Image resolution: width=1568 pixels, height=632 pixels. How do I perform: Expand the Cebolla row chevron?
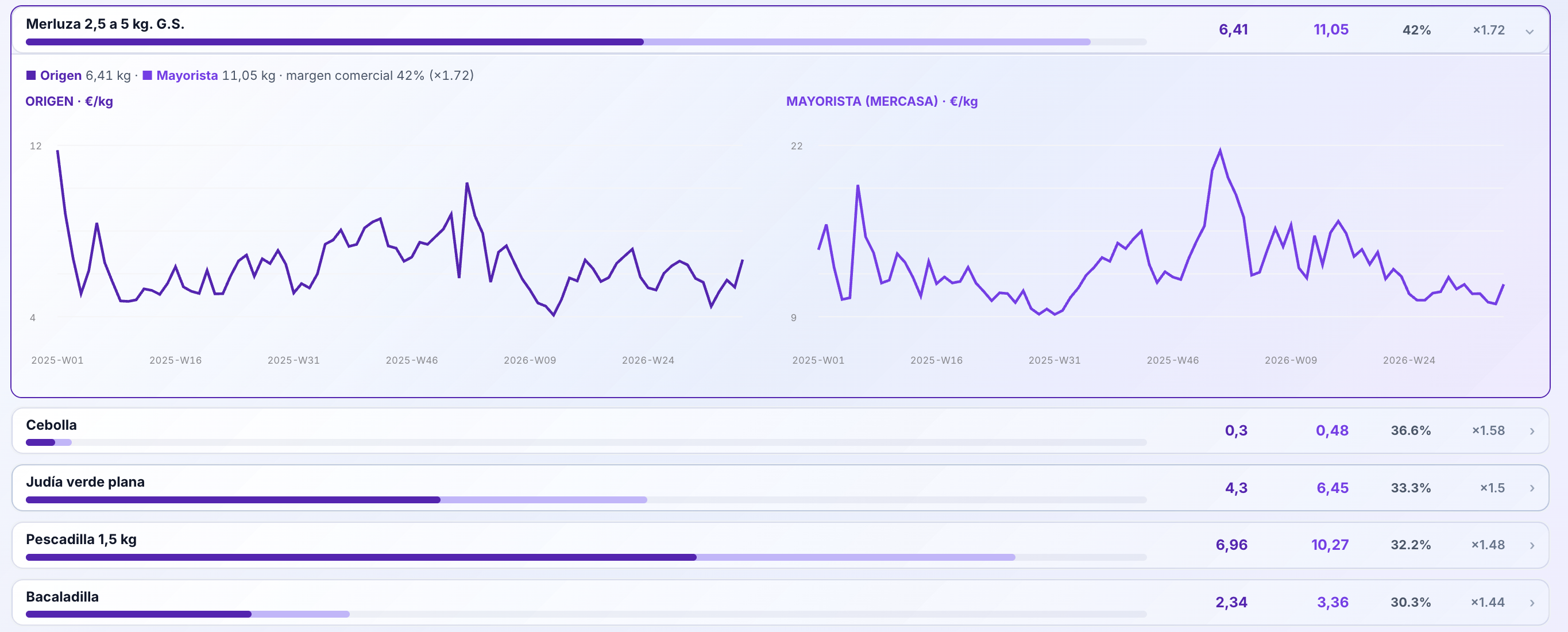[x=1531, y=431]
